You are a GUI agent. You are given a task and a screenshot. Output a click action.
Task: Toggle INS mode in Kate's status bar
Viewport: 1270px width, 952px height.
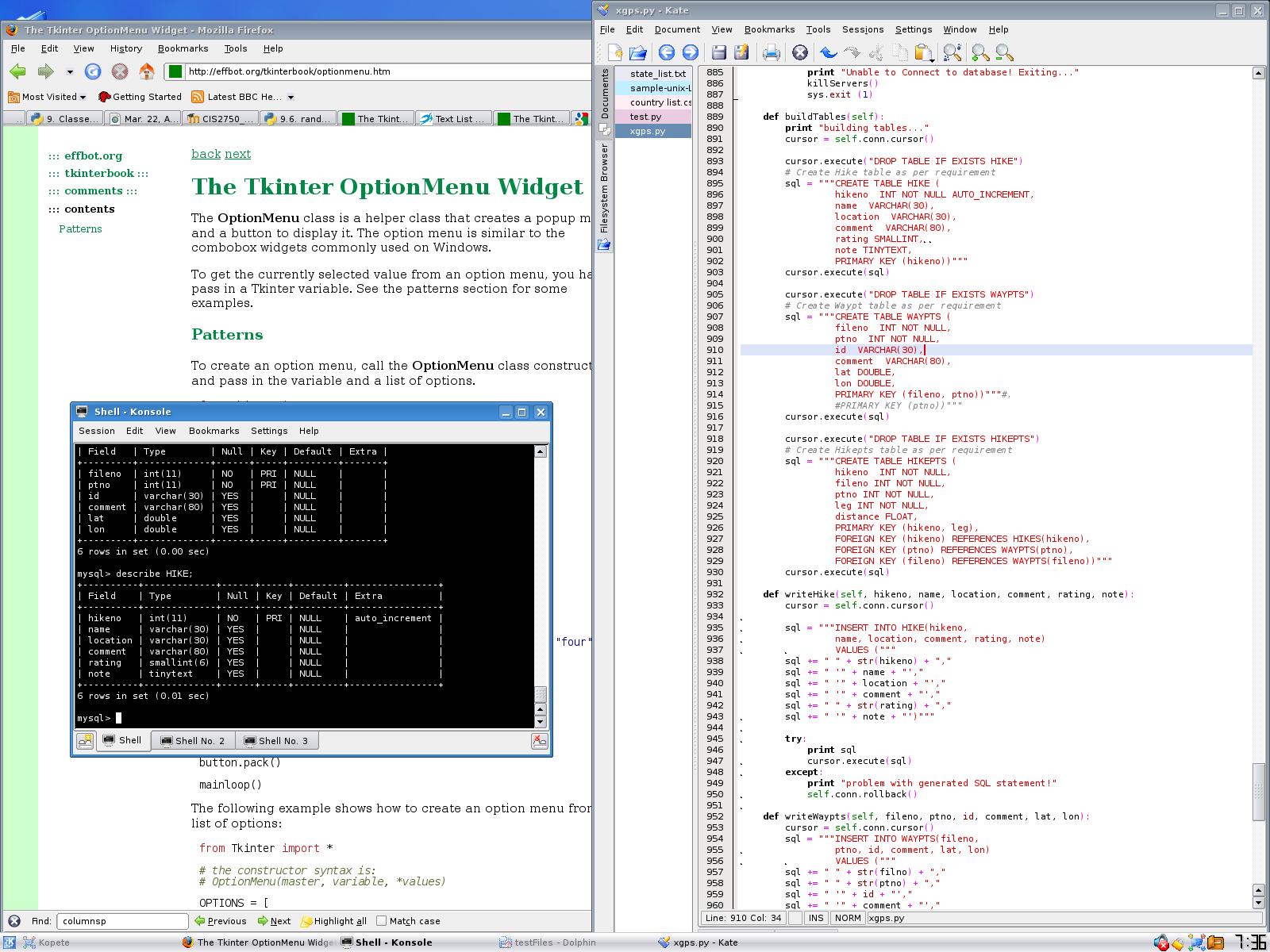tap(815, 918)
